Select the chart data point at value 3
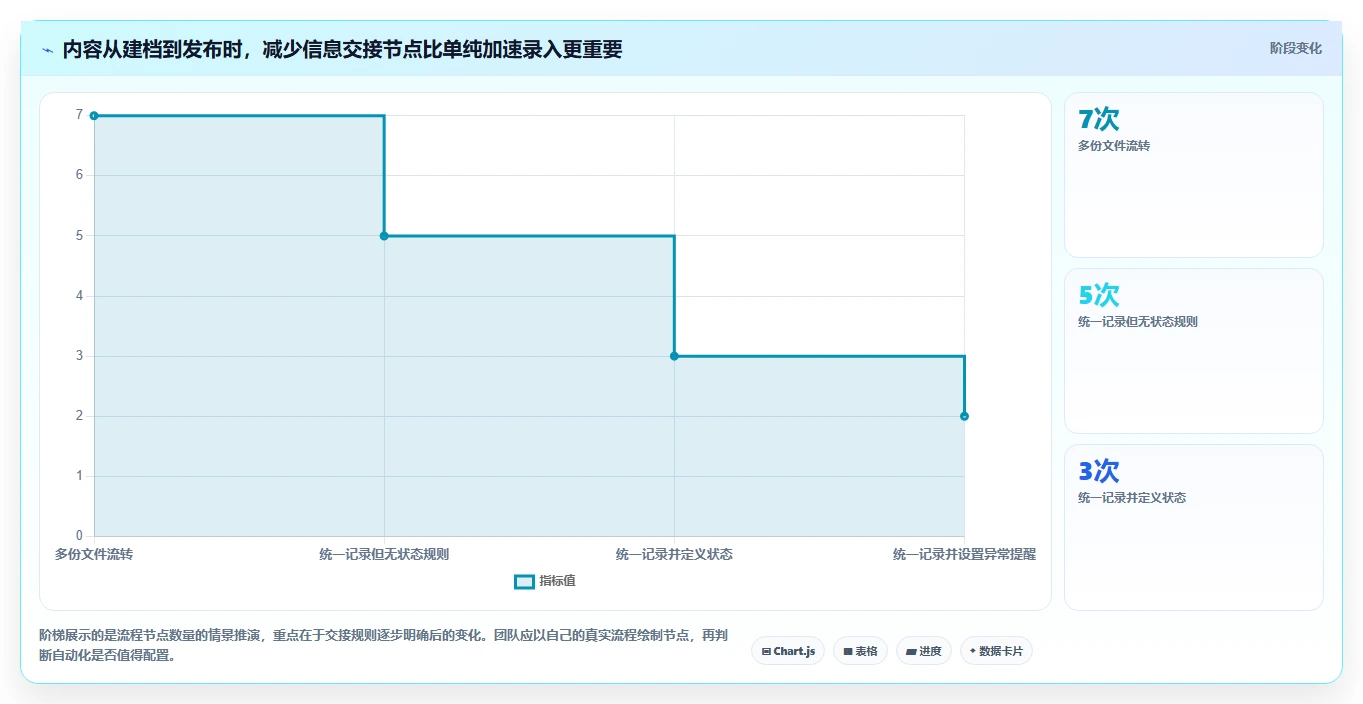1363x704 pixels. (674, 356)
